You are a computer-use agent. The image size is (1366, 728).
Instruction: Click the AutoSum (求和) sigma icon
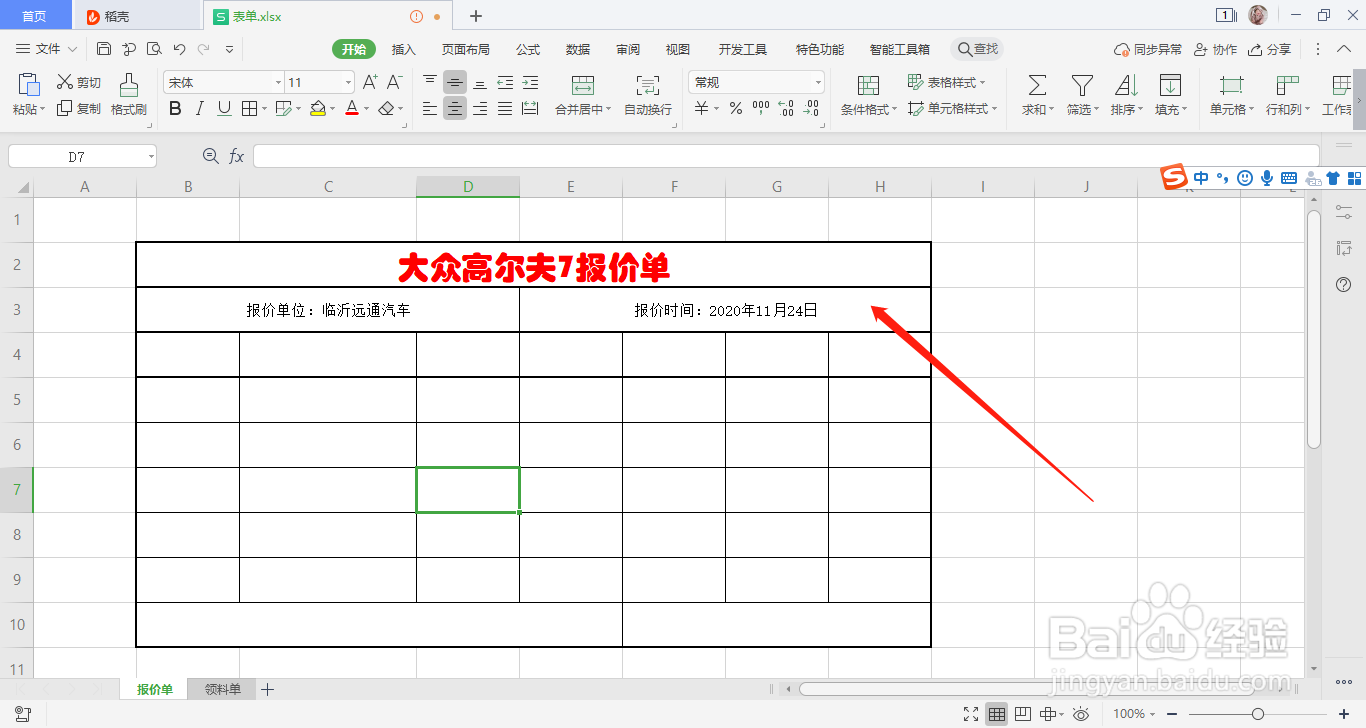point(1038,85)
